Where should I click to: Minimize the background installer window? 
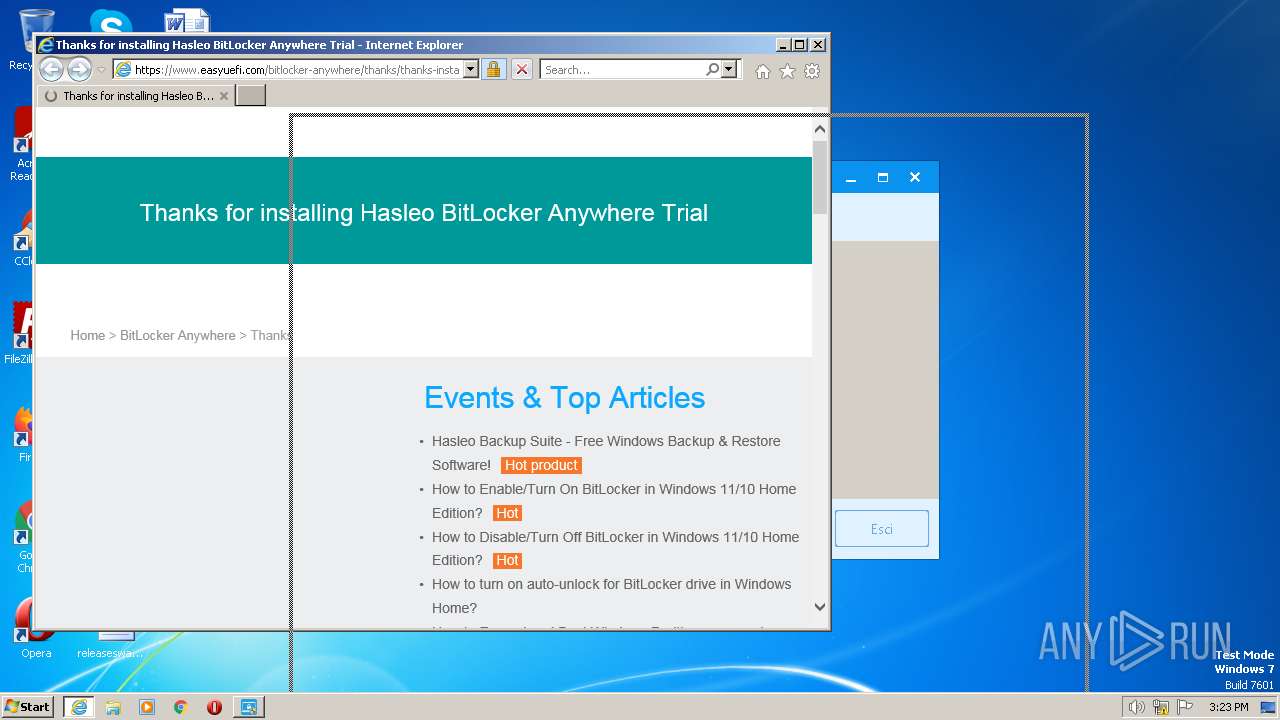click(x=851, y=177)
